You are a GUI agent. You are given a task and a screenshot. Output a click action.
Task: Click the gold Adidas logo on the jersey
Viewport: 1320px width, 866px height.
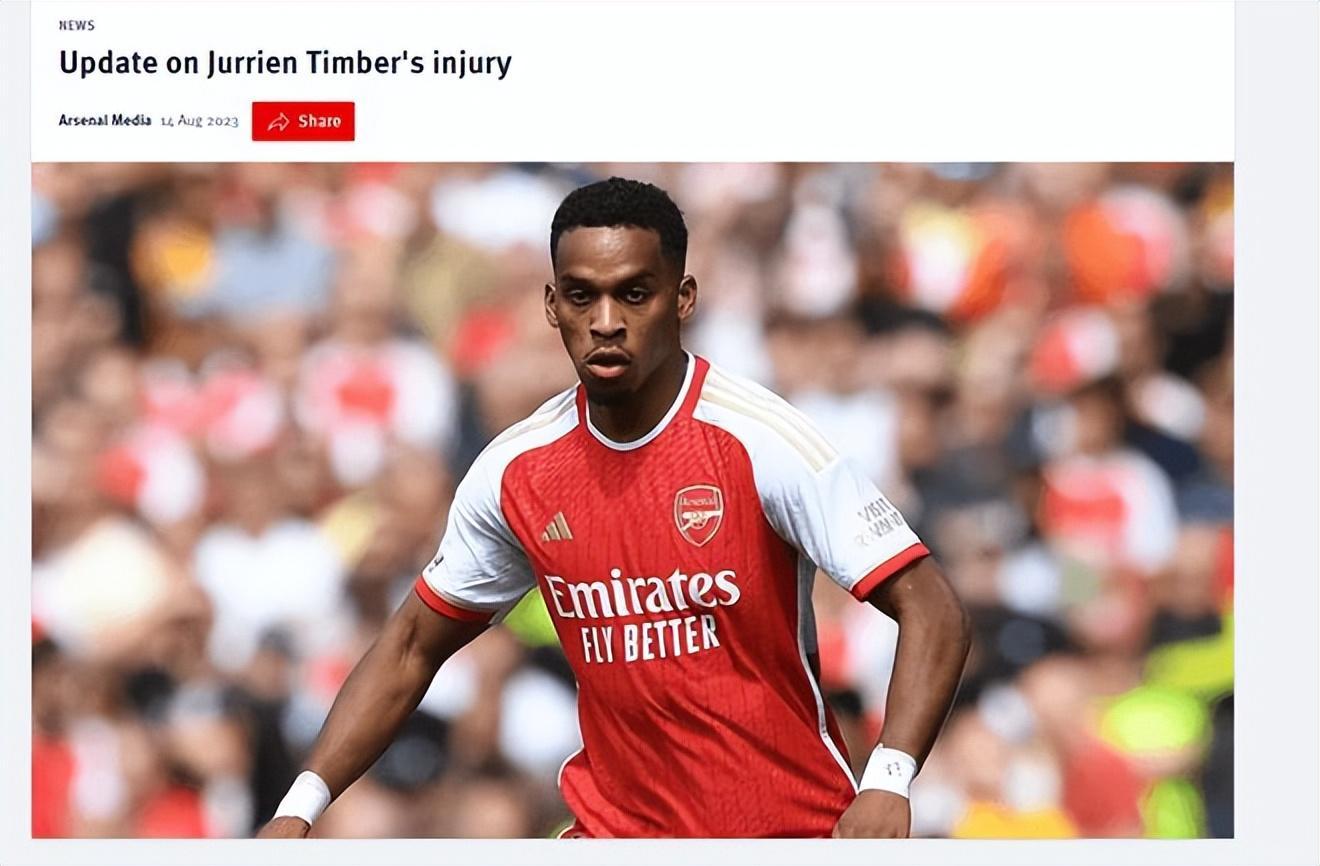click(x=557, y=527)
